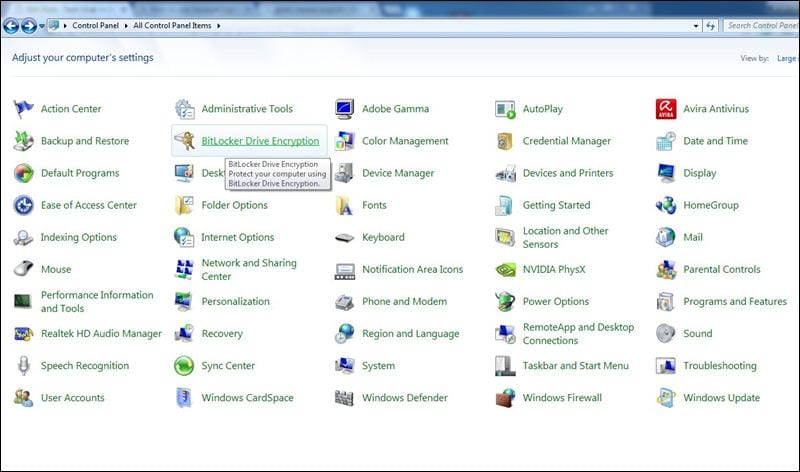Open the Taskbar and Start Menu link
800x472 pixels.
point(576,366)
